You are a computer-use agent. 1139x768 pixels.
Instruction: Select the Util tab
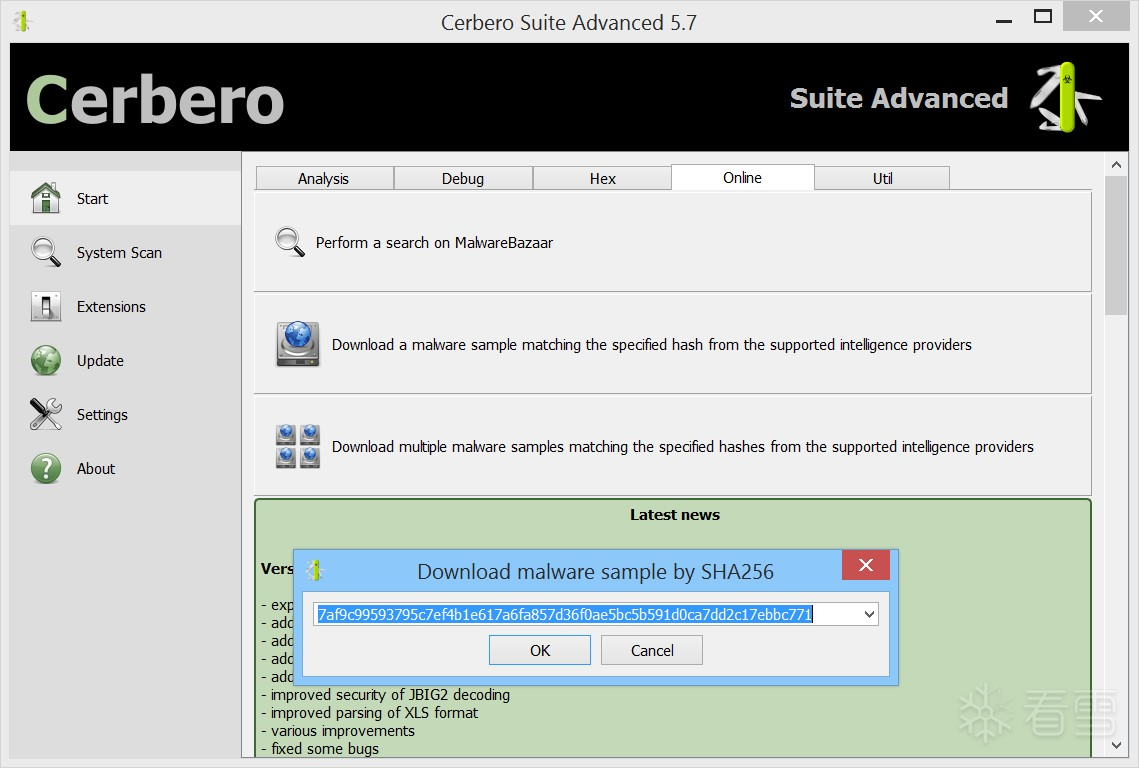[883, 178]
